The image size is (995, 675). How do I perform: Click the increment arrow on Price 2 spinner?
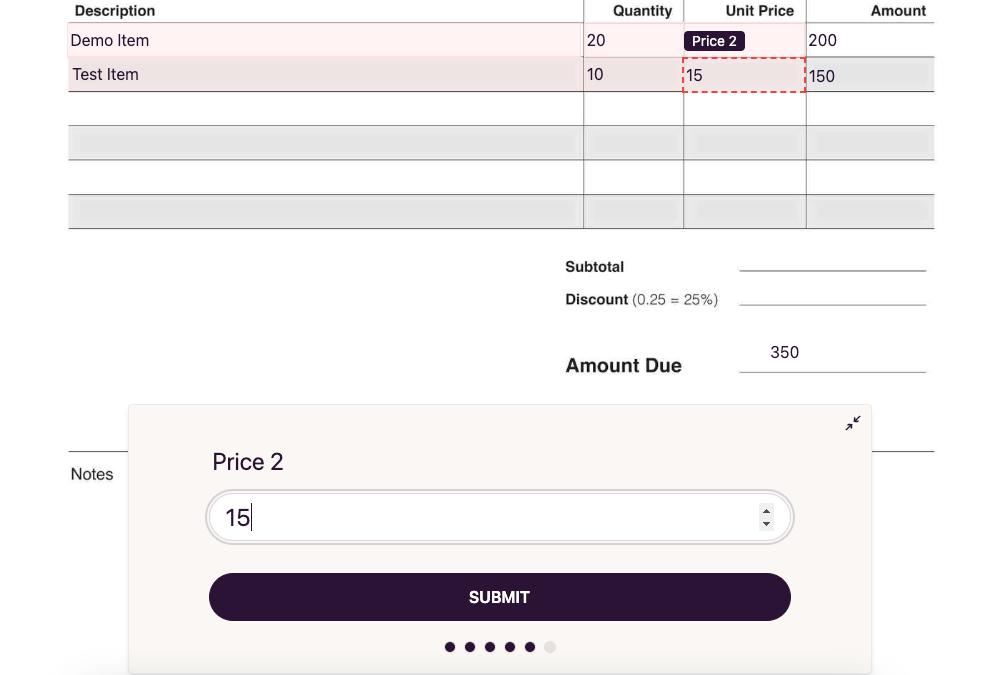click(766, 511)
